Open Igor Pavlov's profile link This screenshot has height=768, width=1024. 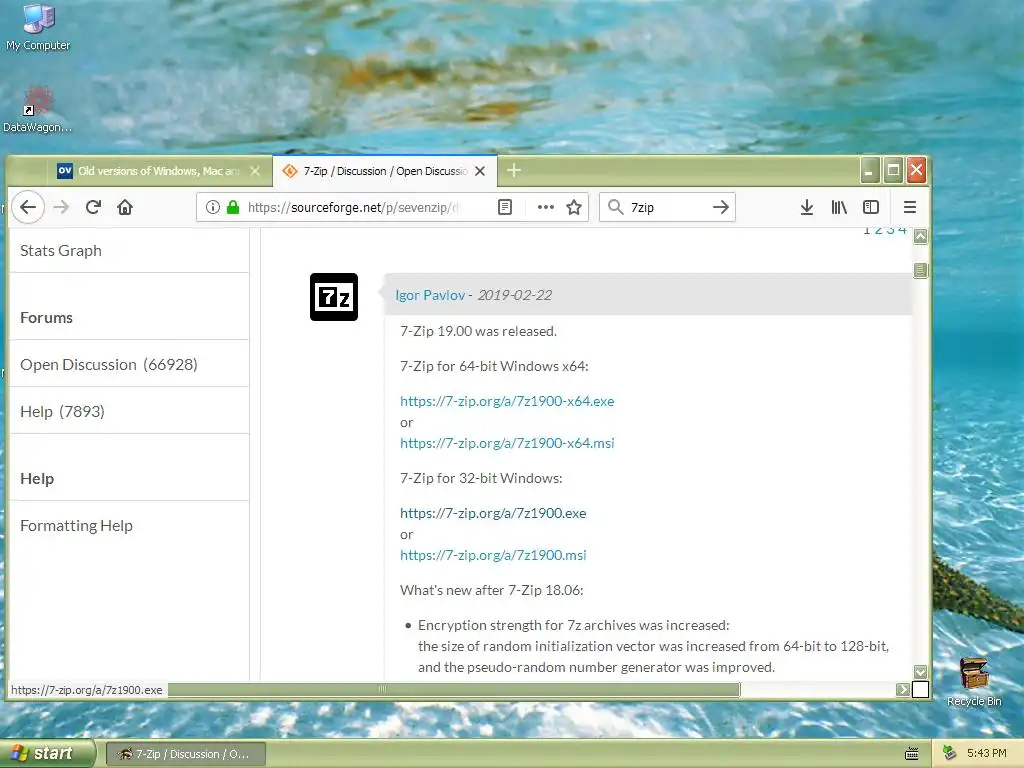click(x=430, y=295)
